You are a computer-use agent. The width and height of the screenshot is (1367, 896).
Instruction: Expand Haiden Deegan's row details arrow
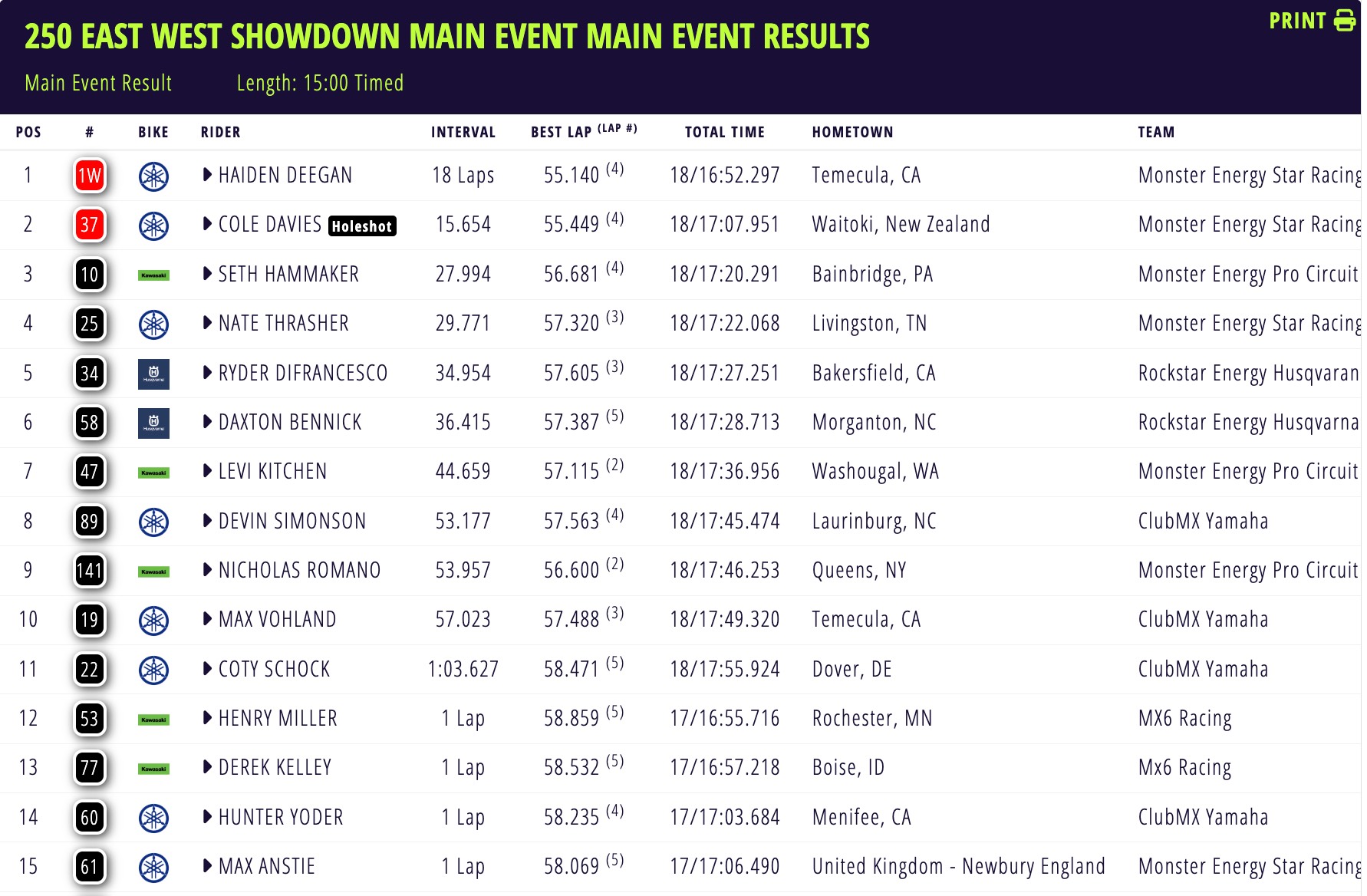[207, 175]
